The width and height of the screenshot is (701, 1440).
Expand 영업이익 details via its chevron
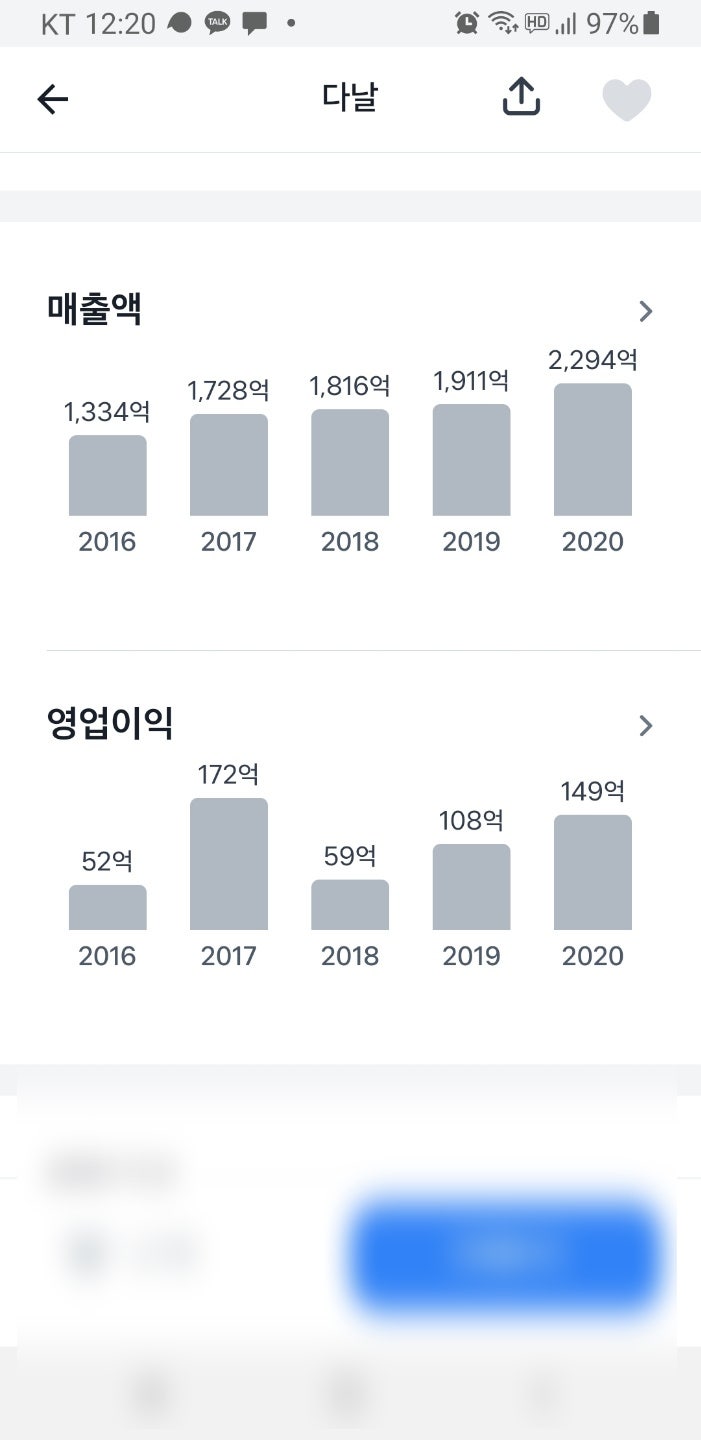pyautogui.click(x=645, y=725)
